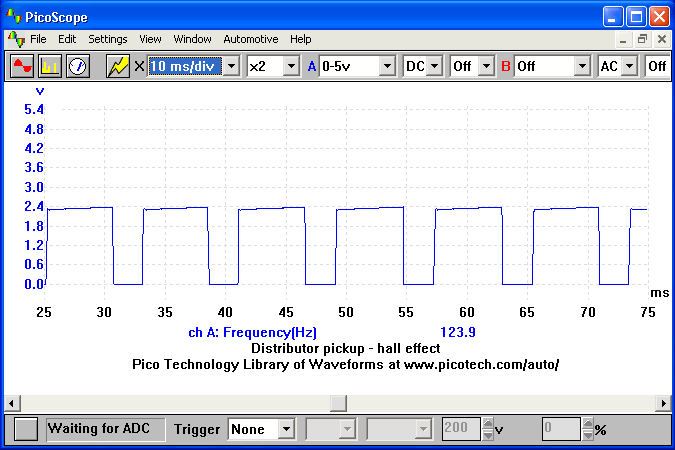Expand the Trigger None dropdown
675x450 pixels.
286,429
